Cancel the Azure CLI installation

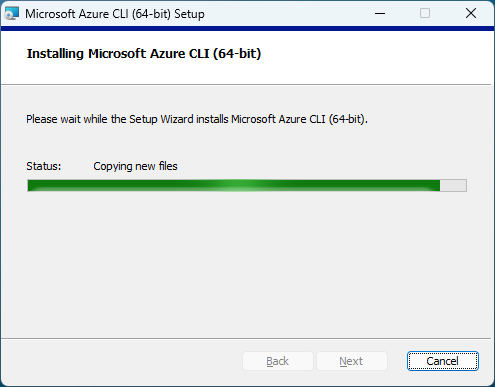(x=443, y=361)
